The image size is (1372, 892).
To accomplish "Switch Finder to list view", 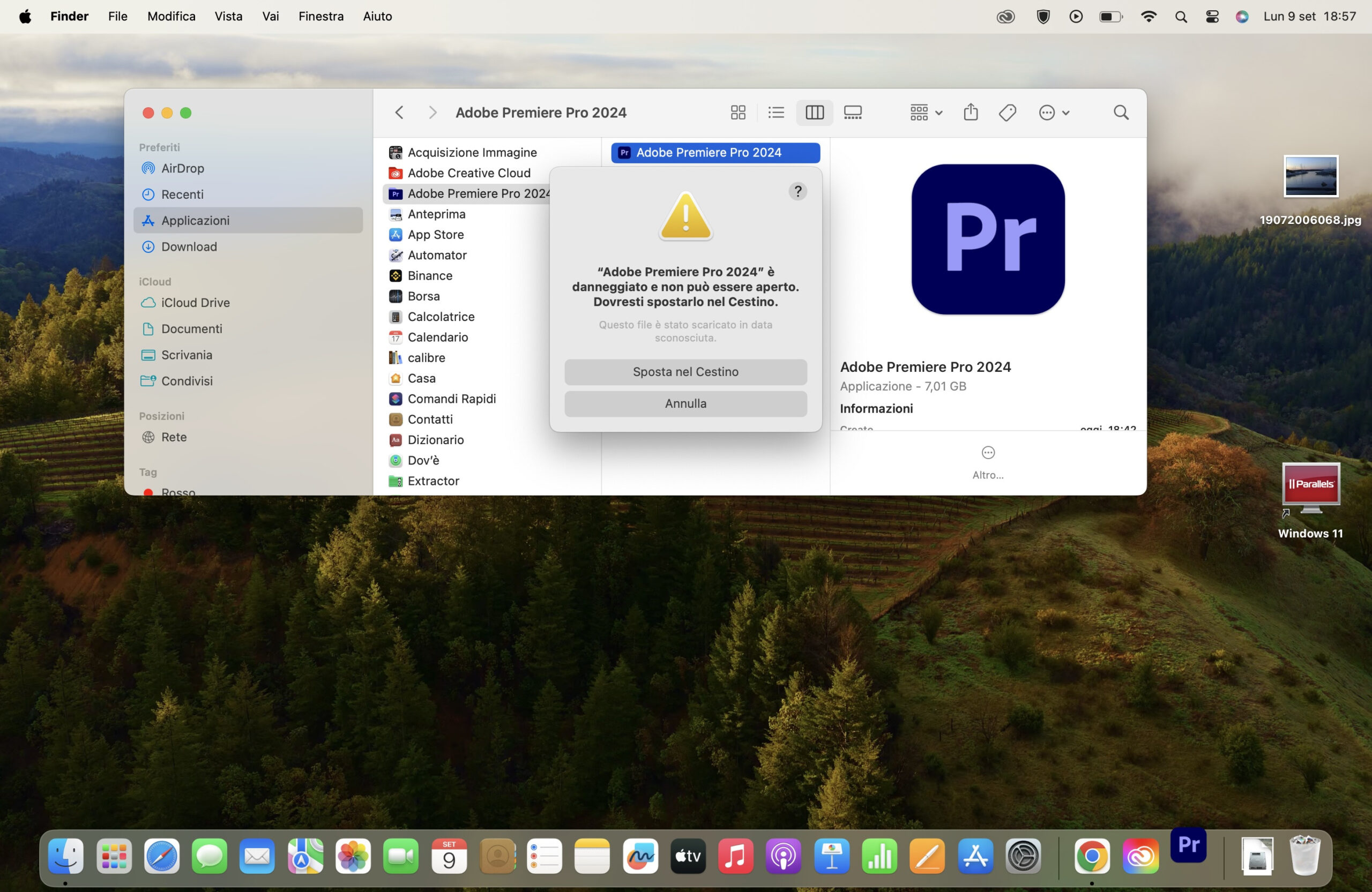I will point(776,113).
